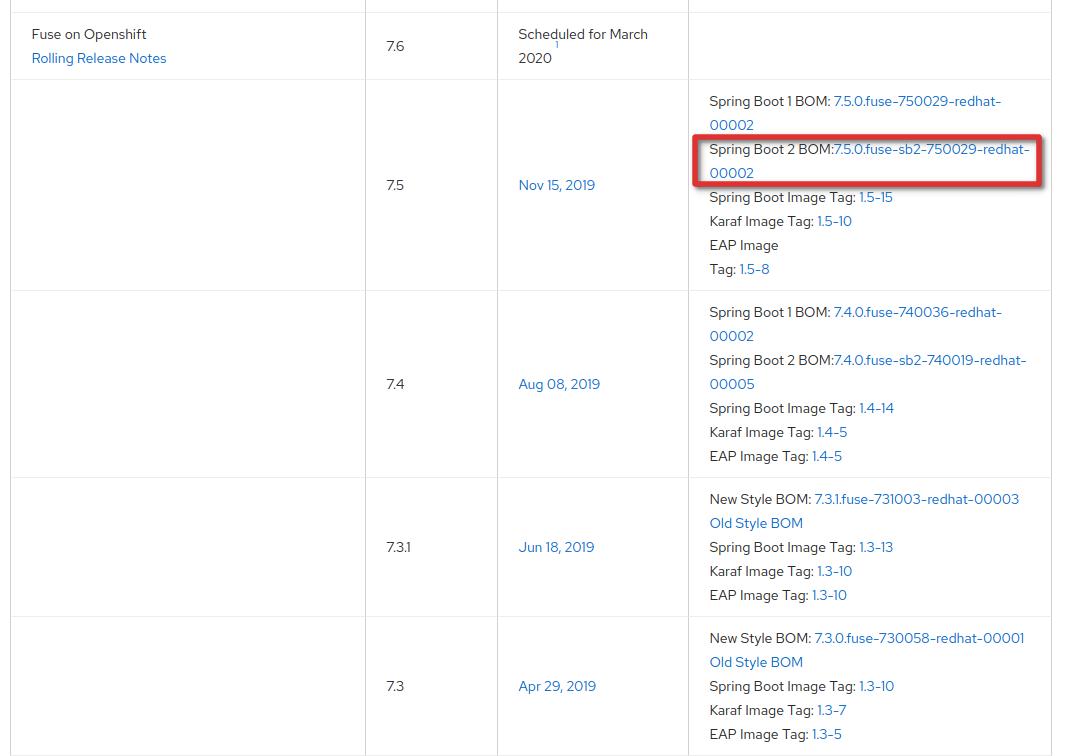The image size is (1075, 756).
Task: Open Old Style BOM link for 7.3.1
Action: [756, 523]
